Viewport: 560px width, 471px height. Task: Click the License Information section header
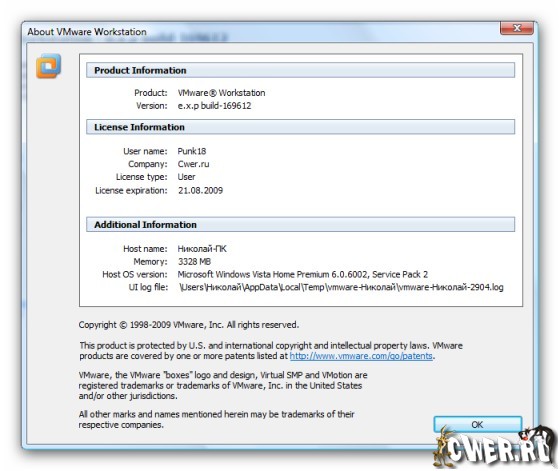pos(300,127)
